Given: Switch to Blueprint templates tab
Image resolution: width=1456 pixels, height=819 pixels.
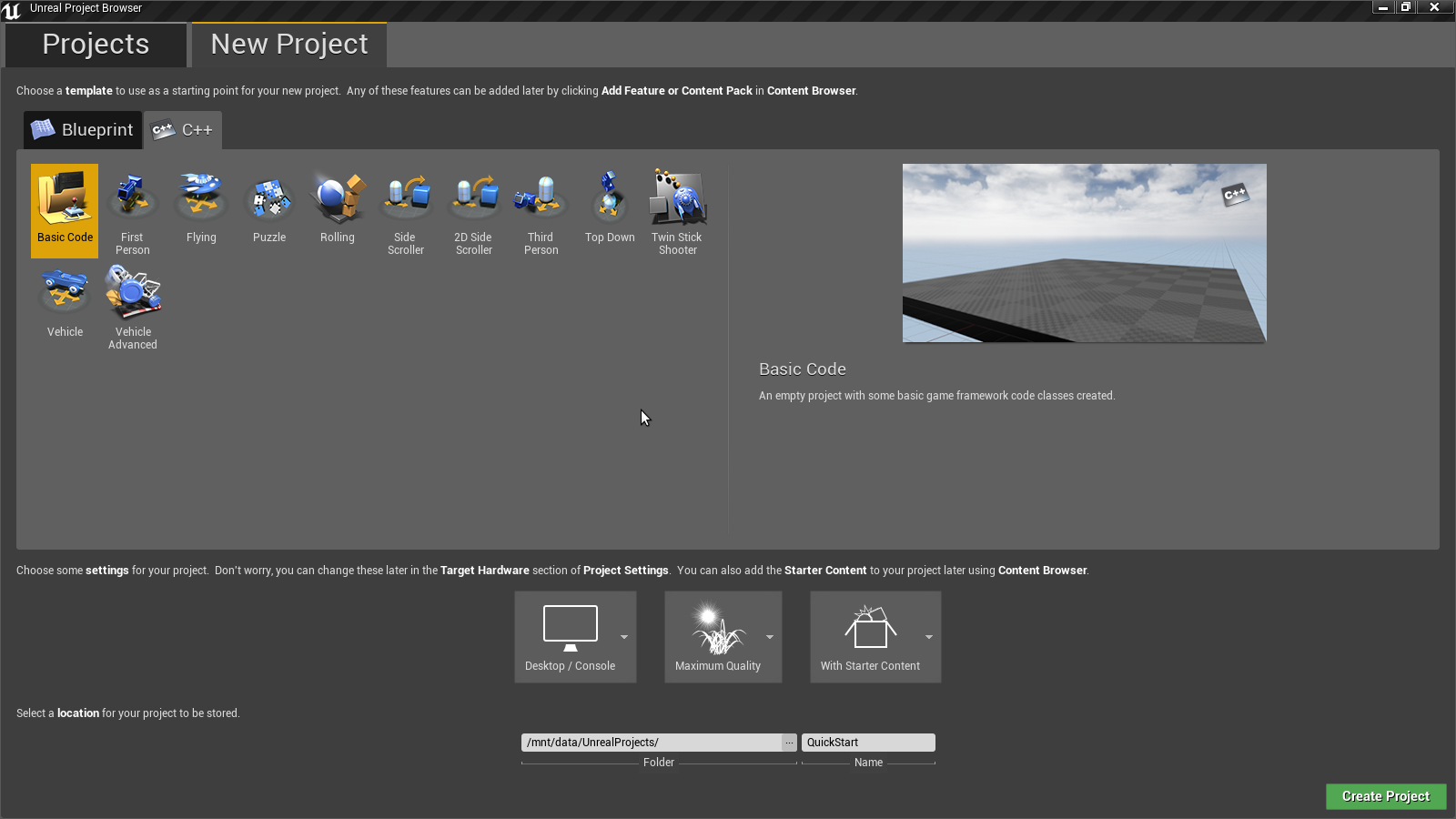Looking at the screenshot, I should 83,130.
